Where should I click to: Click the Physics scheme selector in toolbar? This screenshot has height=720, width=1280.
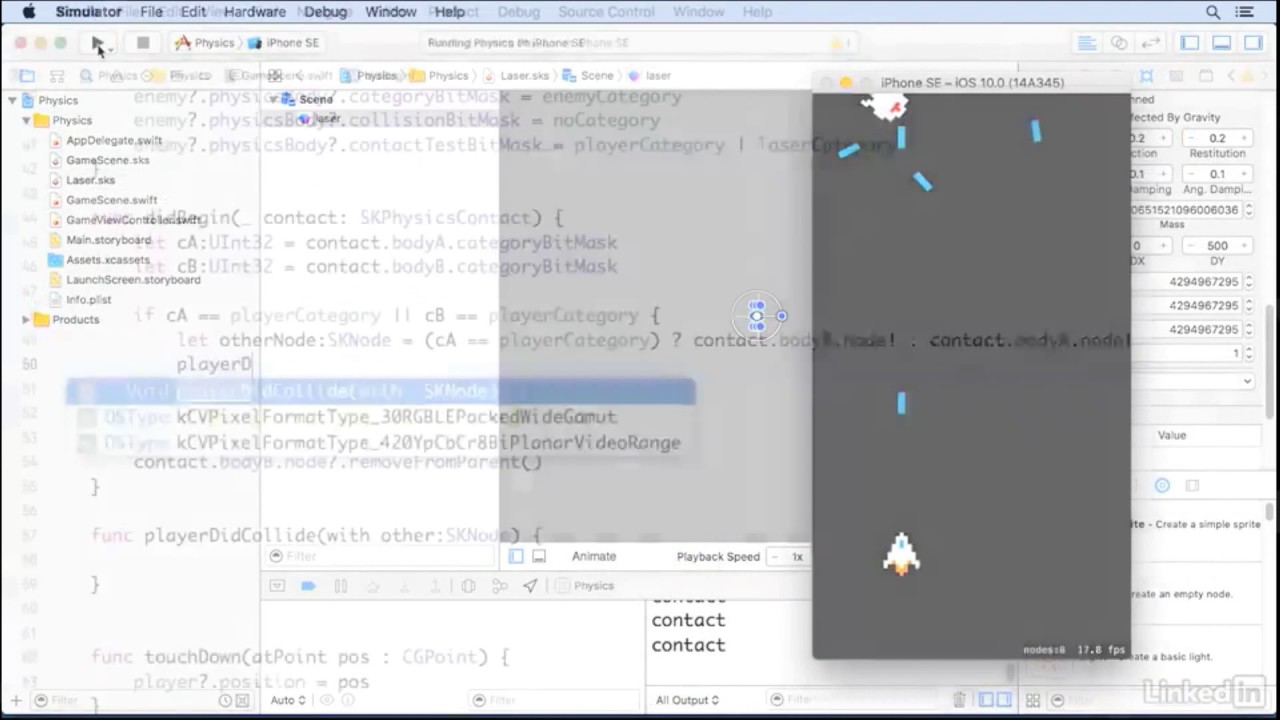point(204,43)
